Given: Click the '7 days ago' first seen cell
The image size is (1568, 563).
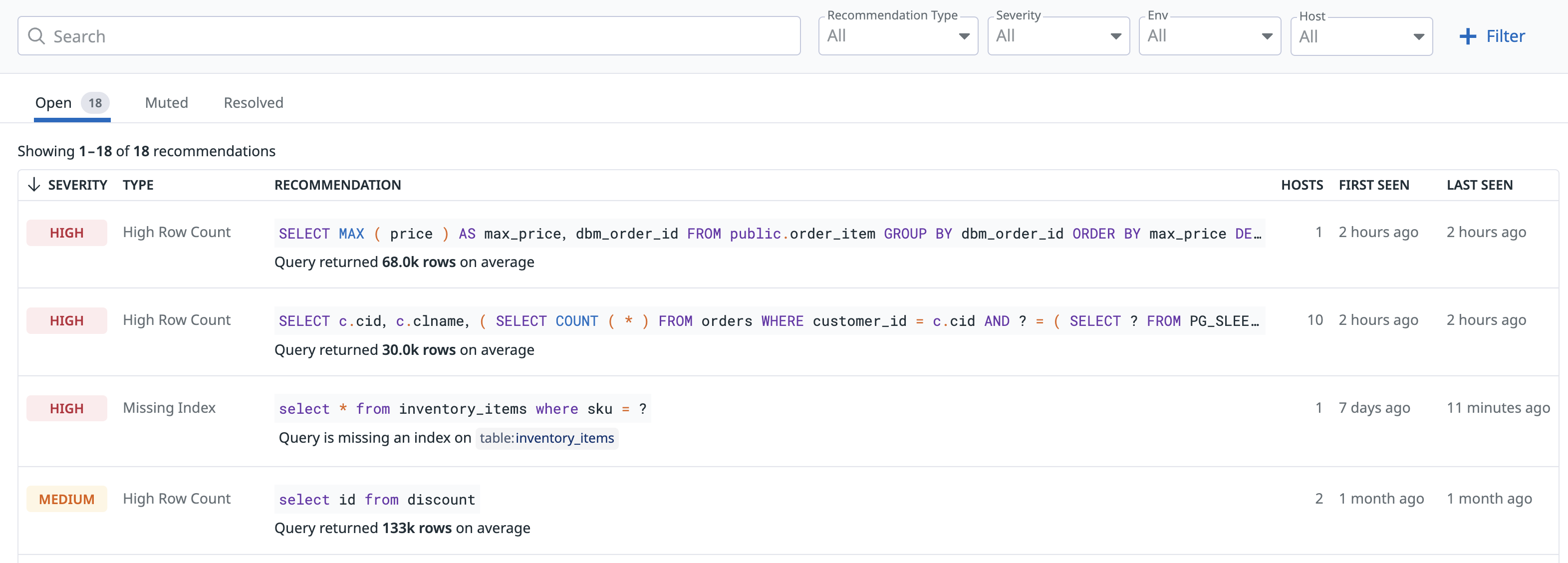Looking at the screenshot, I should tap(1374, 407).
